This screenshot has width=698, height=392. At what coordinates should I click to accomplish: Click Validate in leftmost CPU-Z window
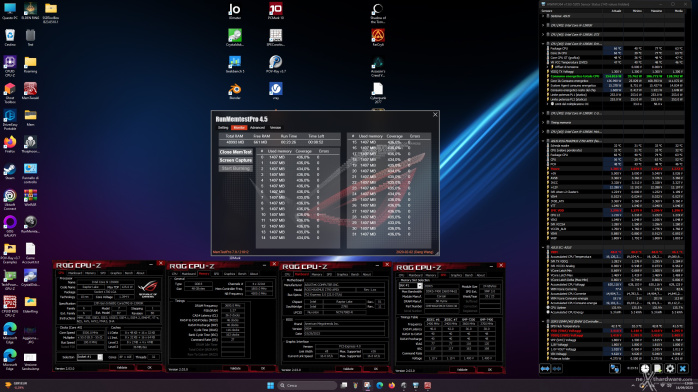(122, 368)
